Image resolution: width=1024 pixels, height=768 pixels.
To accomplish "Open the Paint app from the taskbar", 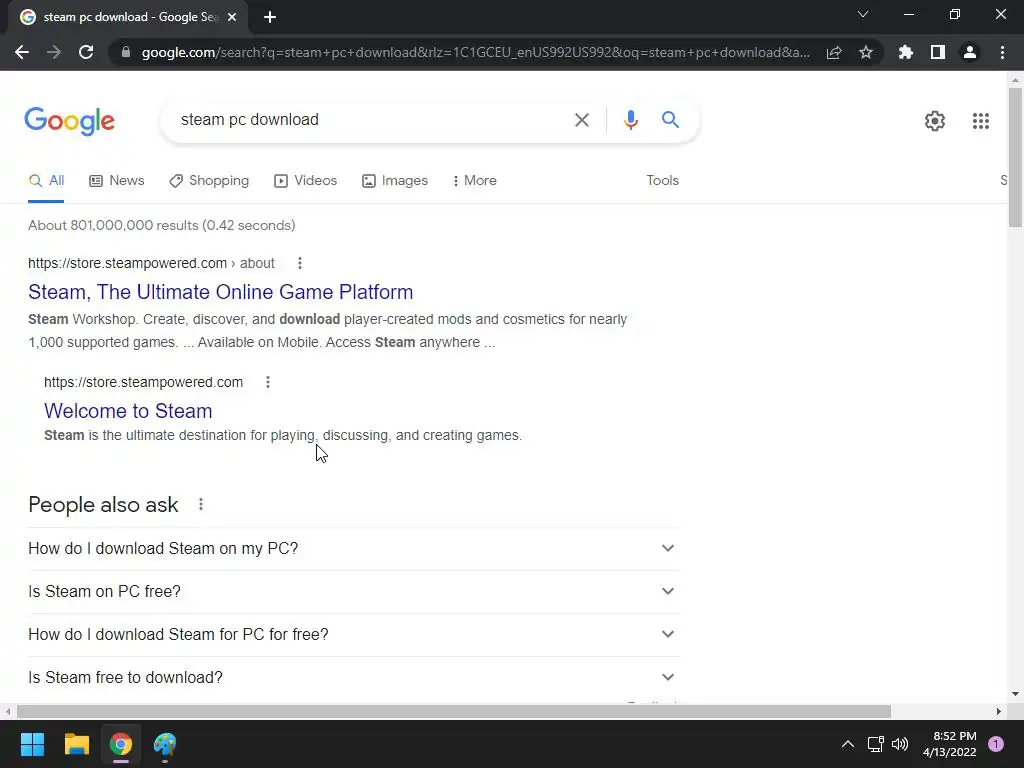I will point(165,744).
